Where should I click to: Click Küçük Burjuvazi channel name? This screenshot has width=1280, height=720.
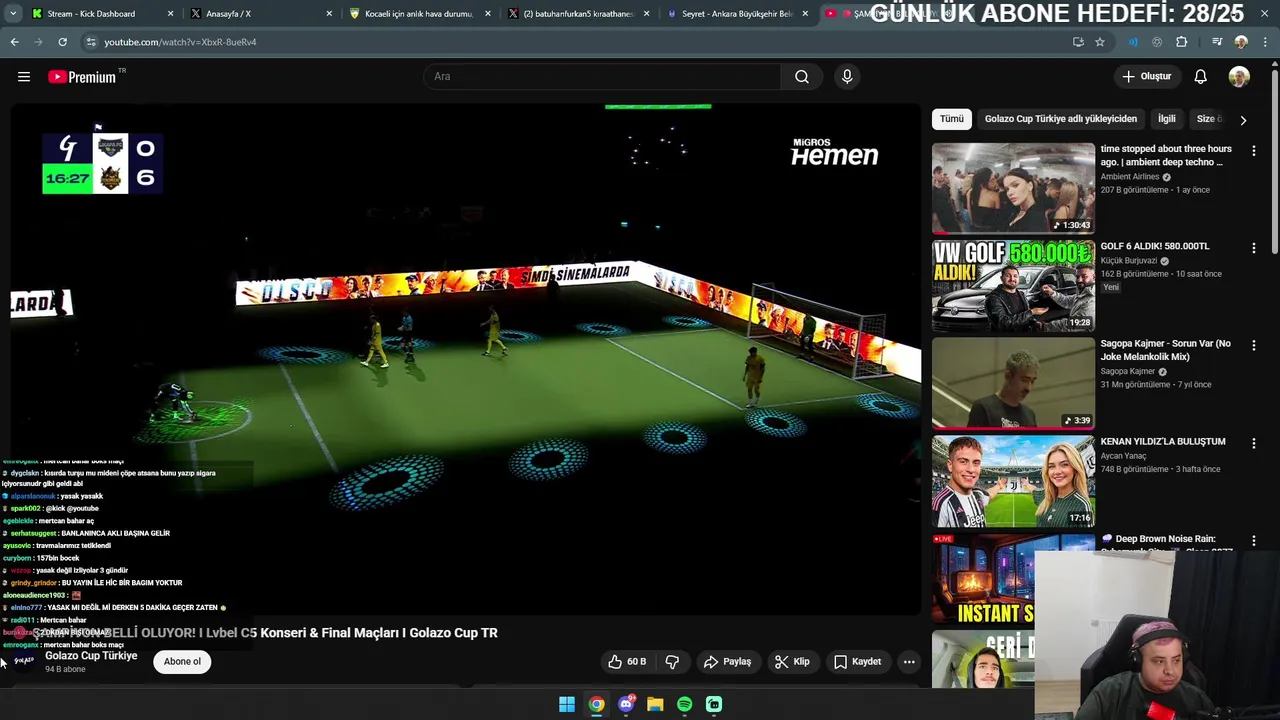pyautogui.click(x=1129, y=261)
